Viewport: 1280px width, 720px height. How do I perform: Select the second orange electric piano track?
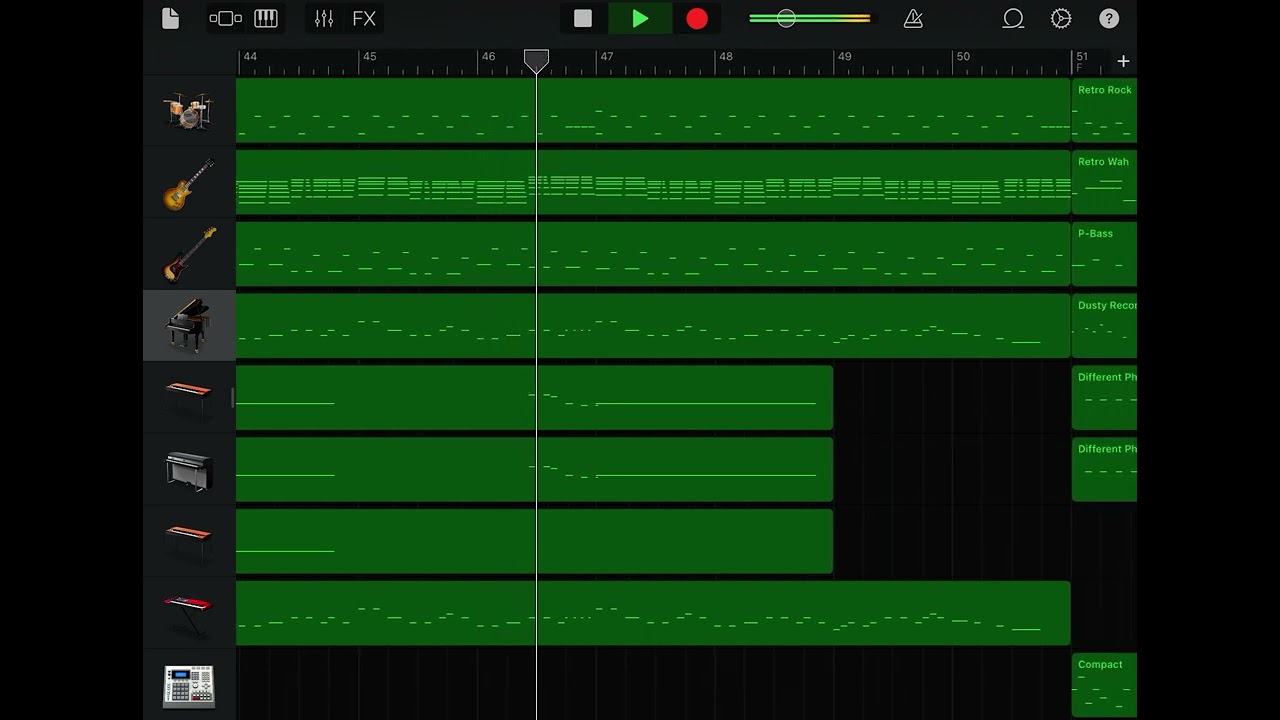189,542
